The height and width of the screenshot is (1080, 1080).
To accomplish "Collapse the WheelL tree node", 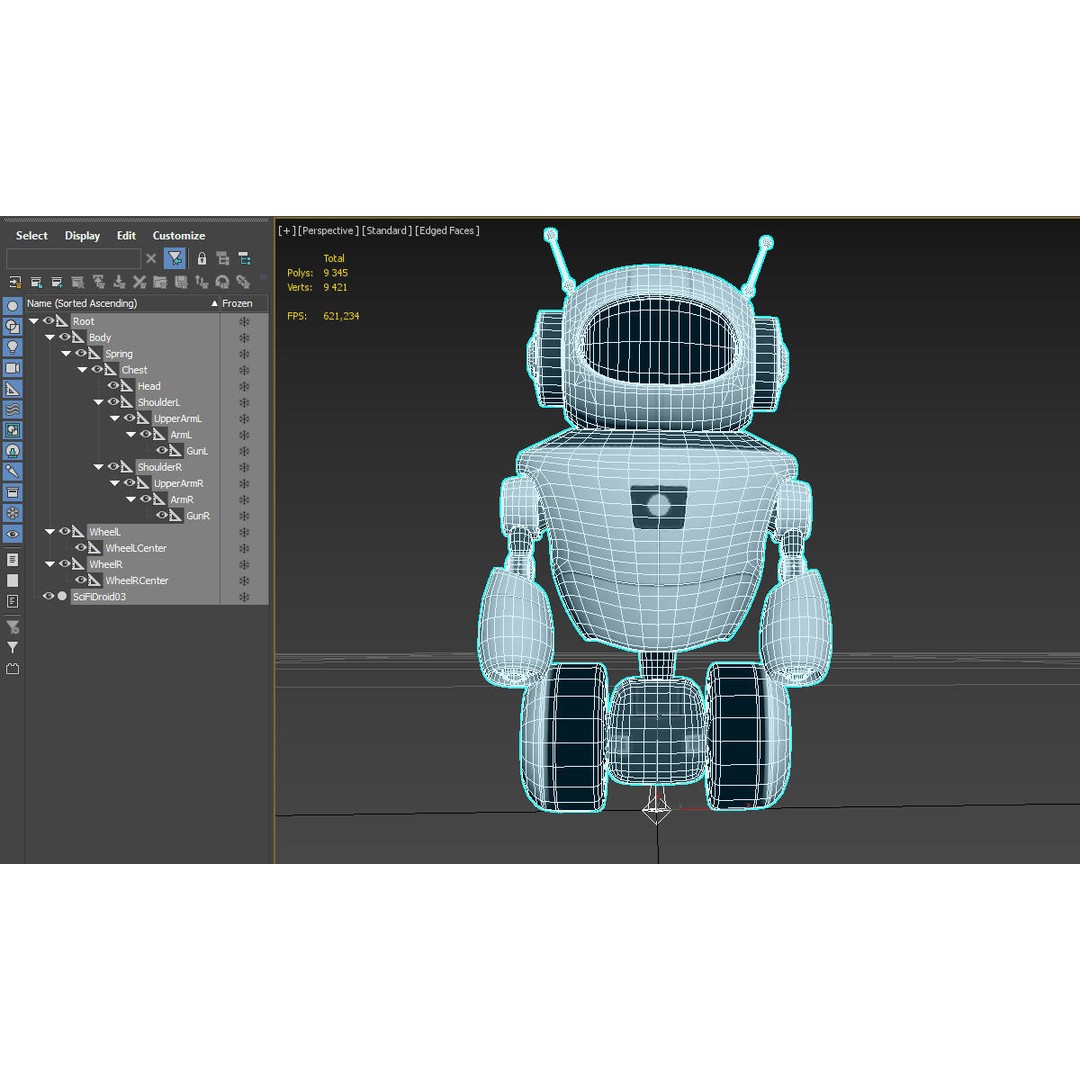I will point(50,532).
